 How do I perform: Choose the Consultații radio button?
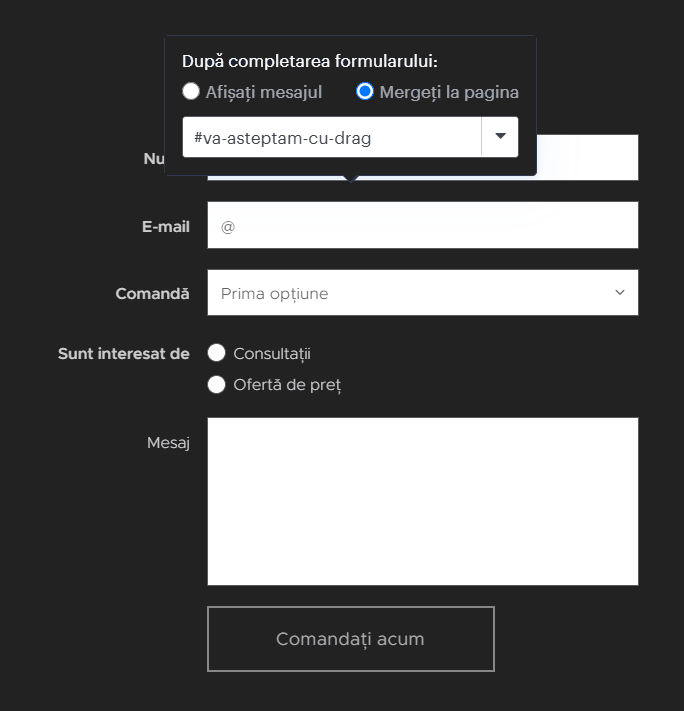pyautogui.click(x=216, y=353)
